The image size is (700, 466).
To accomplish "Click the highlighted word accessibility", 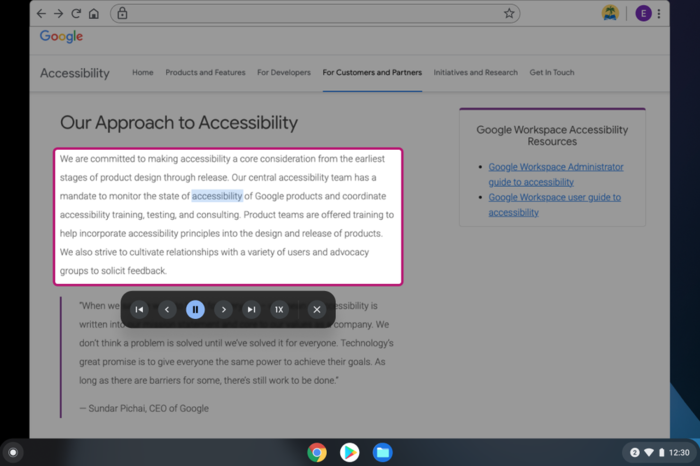I will pos(217,196).
